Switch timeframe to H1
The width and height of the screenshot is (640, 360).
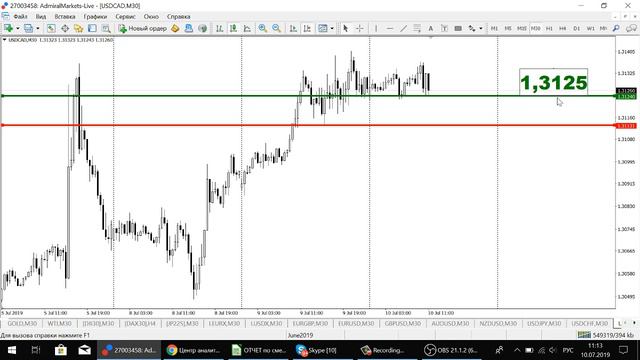549,28
